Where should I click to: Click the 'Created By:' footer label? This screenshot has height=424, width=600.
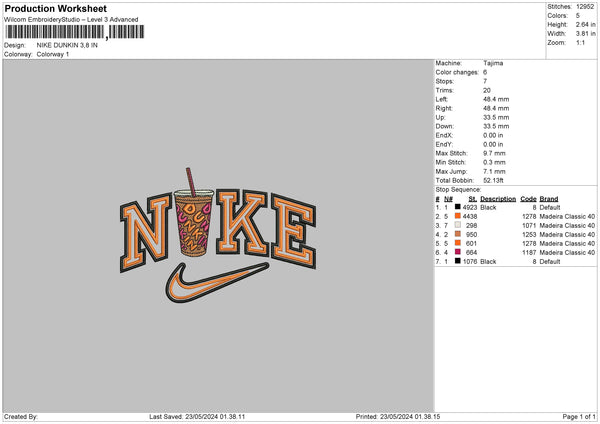pyautogui.click(x=21, y=417)
